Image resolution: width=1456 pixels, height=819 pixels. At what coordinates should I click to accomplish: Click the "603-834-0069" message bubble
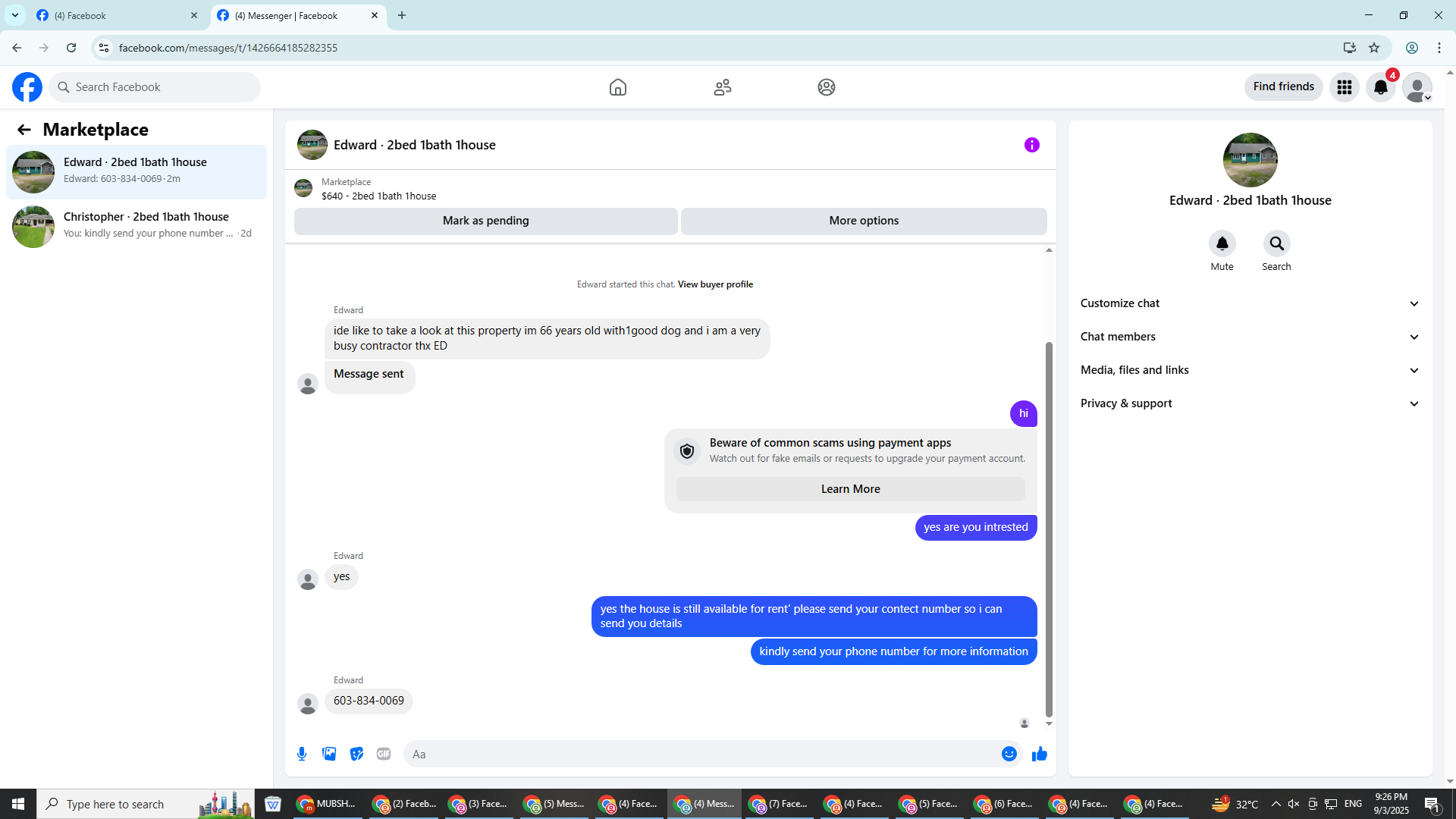[x=369, y=701]
